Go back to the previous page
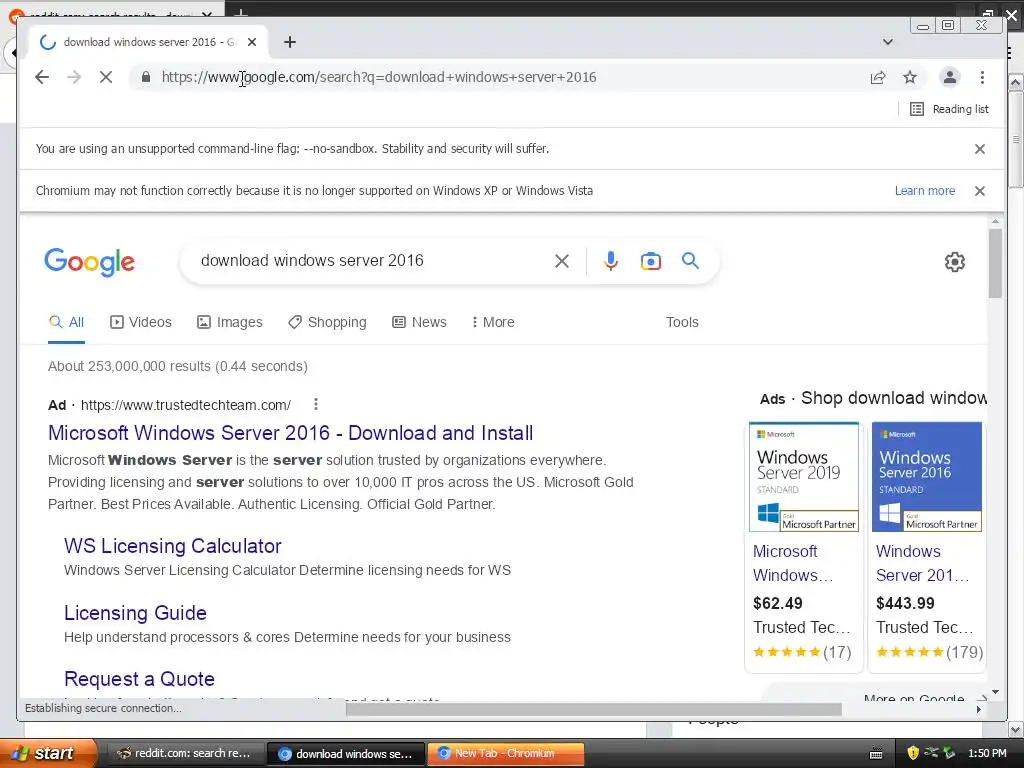 (x=42, y=77)
